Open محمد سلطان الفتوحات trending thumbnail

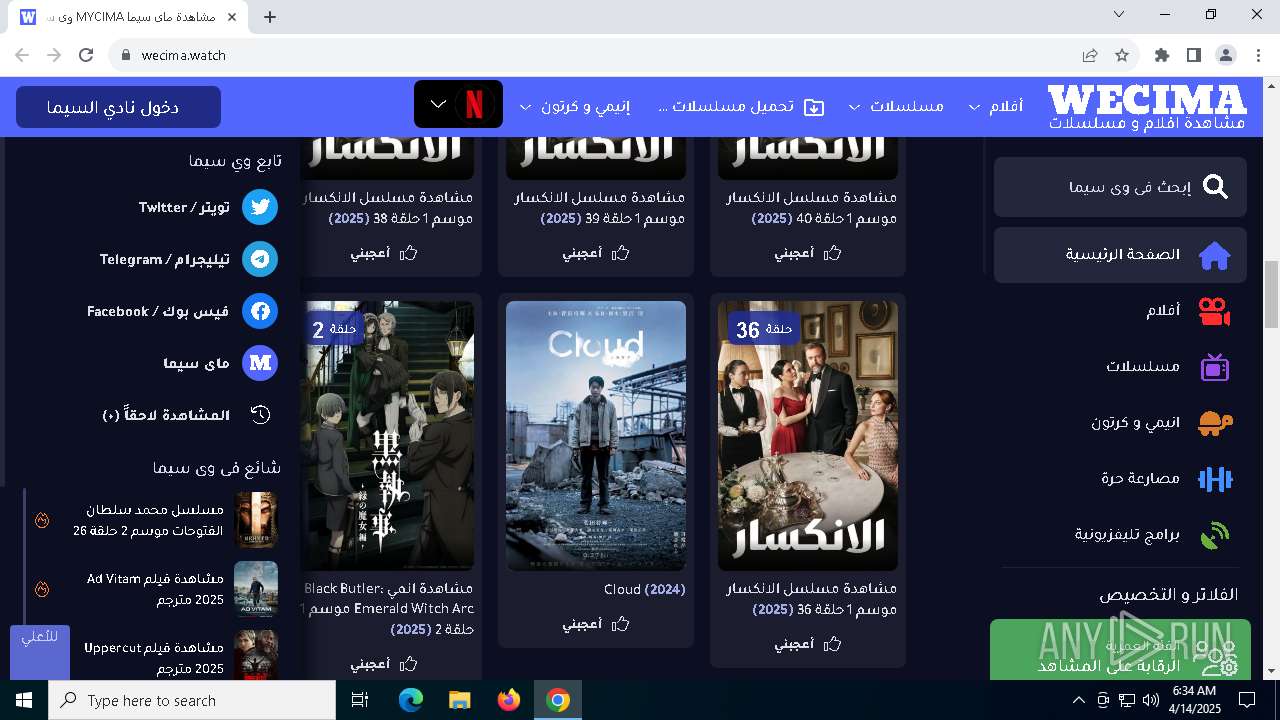256,520
